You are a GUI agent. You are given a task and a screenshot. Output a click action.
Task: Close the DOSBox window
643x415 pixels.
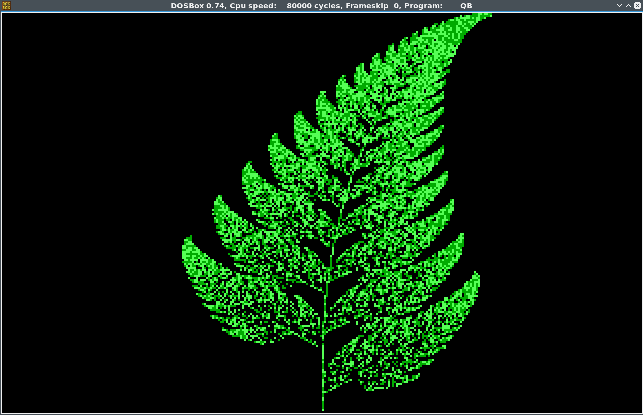click(x=637, y=6)
